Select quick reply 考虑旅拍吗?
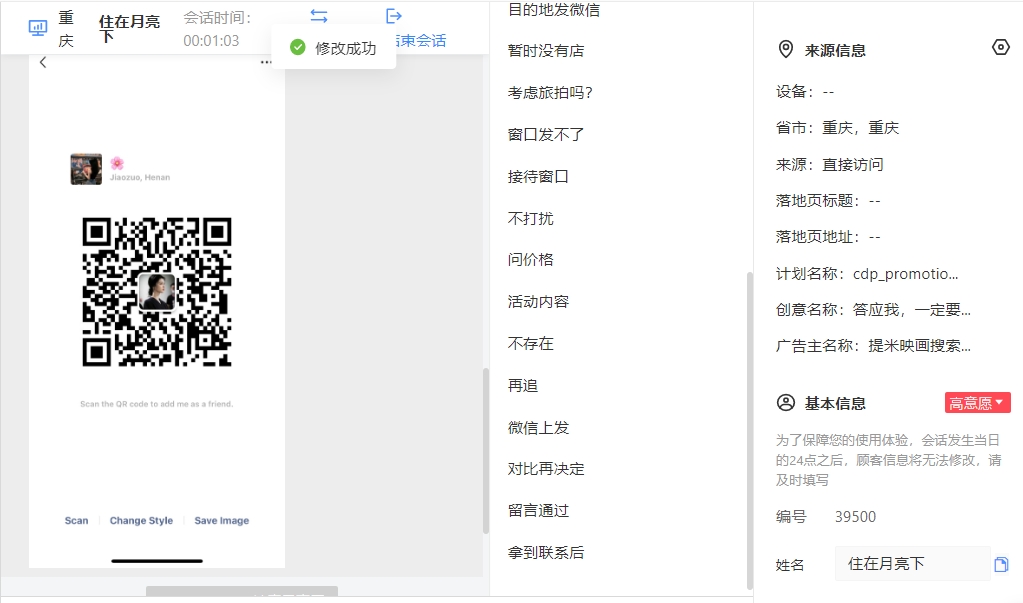This screenshot has height=603, width=1023. tap(550, 93)
